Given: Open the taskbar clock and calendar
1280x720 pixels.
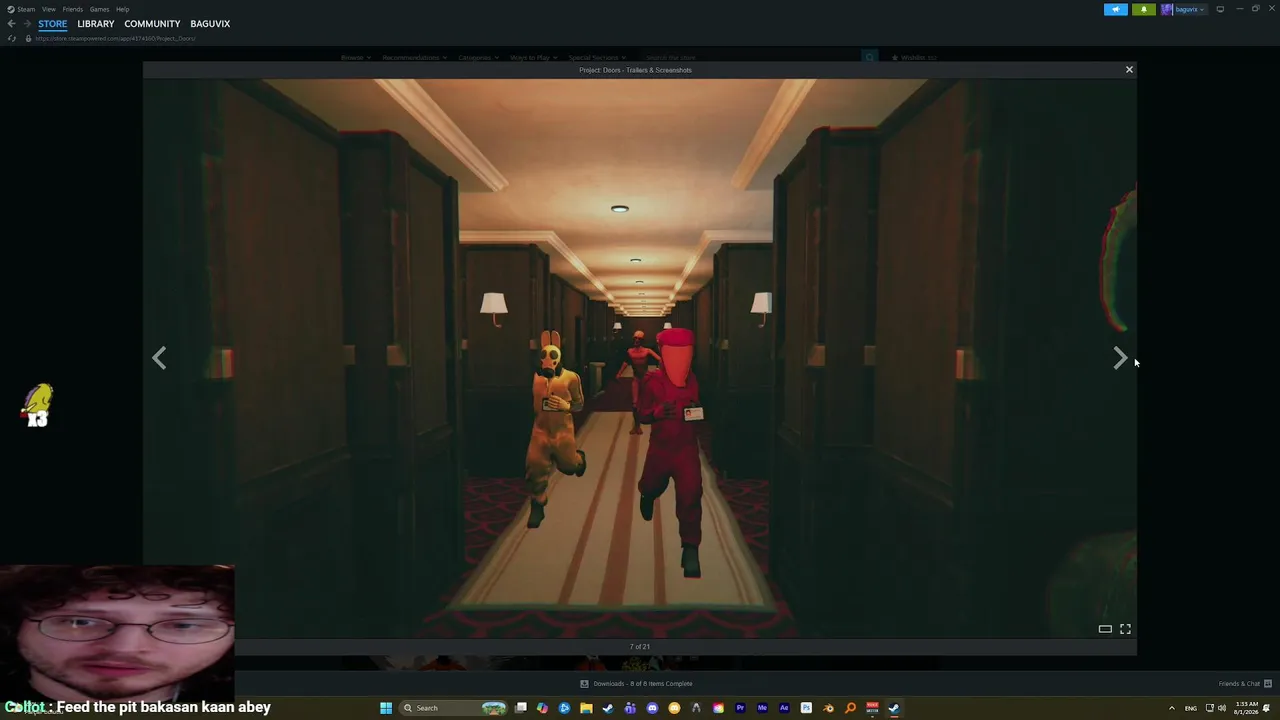Looking at the screenshot, I should pos(1247,708).
